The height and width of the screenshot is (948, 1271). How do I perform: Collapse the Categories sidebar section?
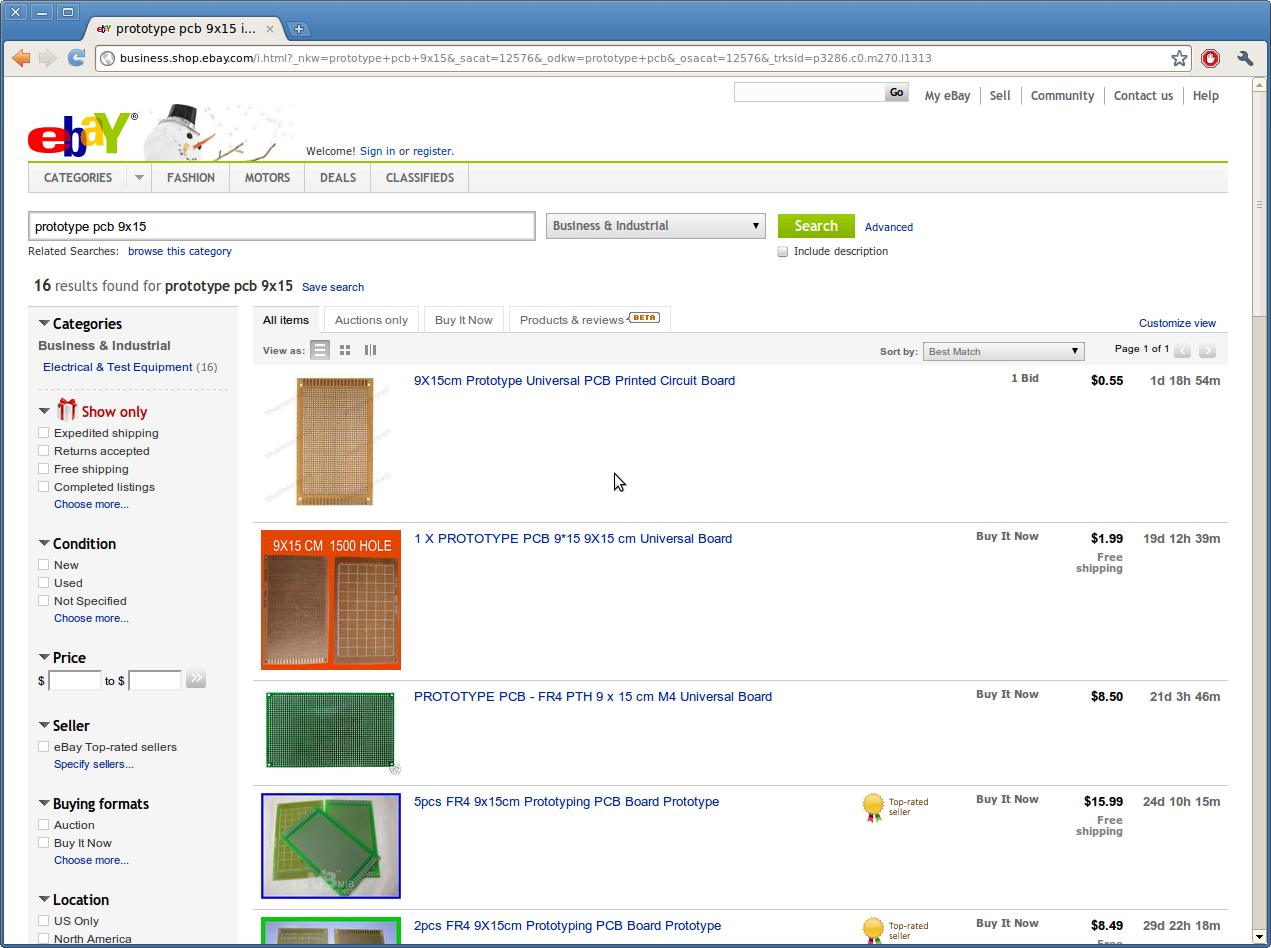(44, 323)
